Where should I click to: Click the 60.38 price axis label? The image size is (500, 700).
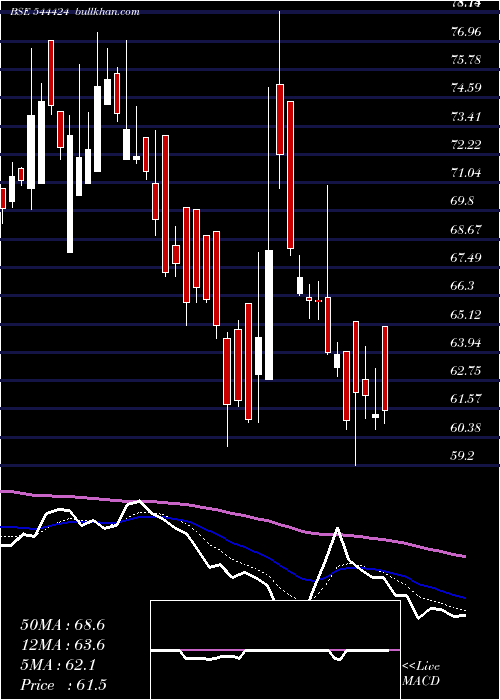tap(467, 428)
